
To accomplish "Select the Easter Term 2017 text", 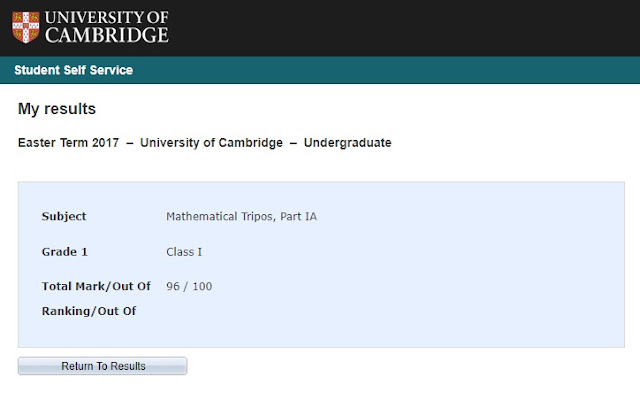I will tap(69, 143).
